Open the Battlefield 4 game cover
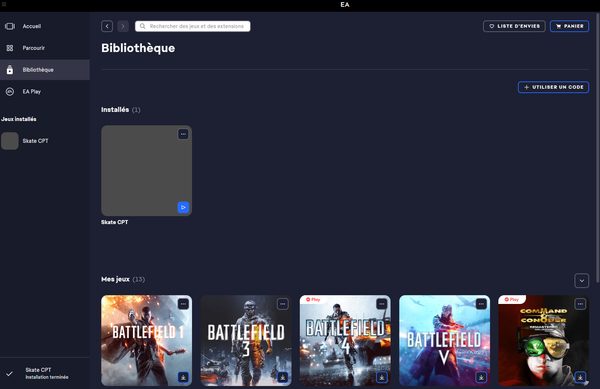This screenshot has width=600, height=389. pos(345,340)
